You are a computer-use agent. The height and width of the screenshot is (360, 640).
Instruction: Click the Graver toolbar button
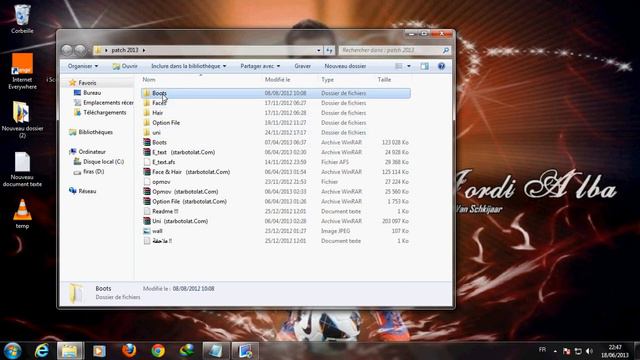pyautogui.click(x=302, y=66)
